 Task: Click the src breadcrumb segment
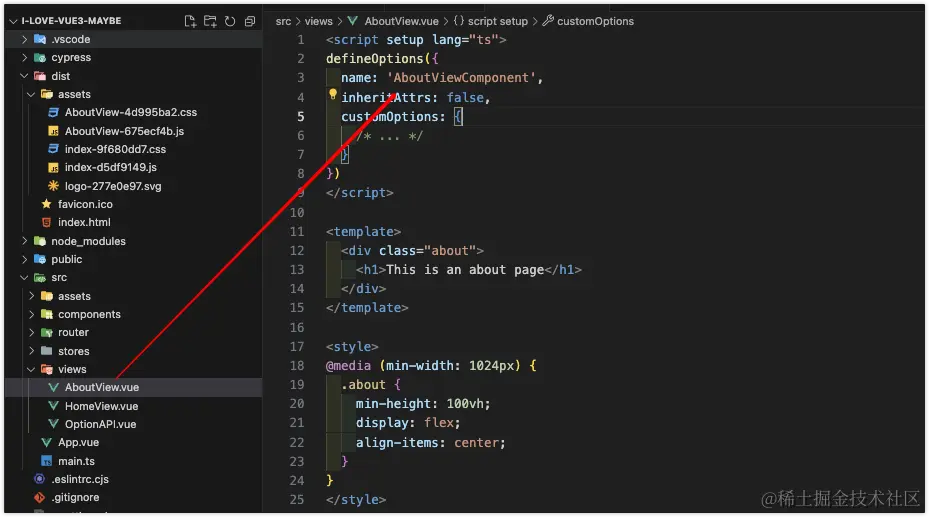coord(283,21)
